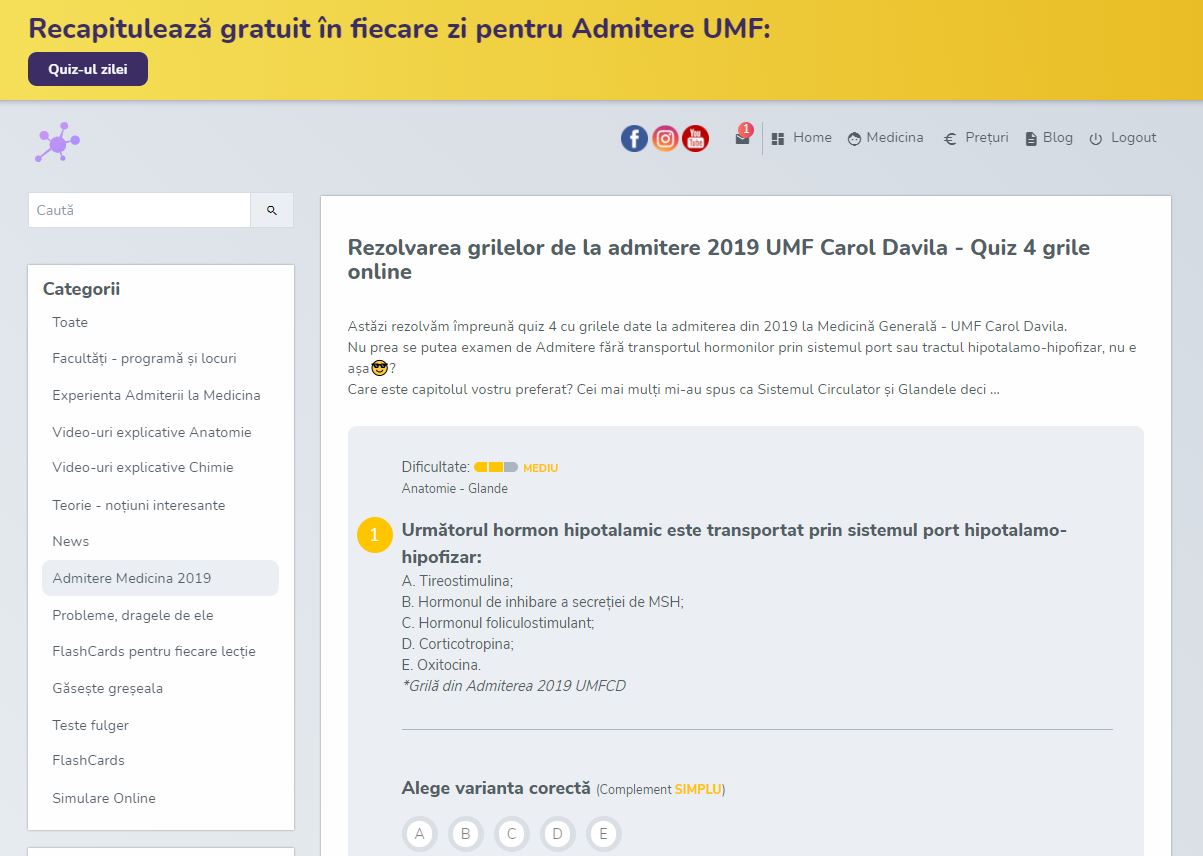This screenshot has width=1203, height=856.
Task: Open the Facebook page icon
Action: pos(634,139)
